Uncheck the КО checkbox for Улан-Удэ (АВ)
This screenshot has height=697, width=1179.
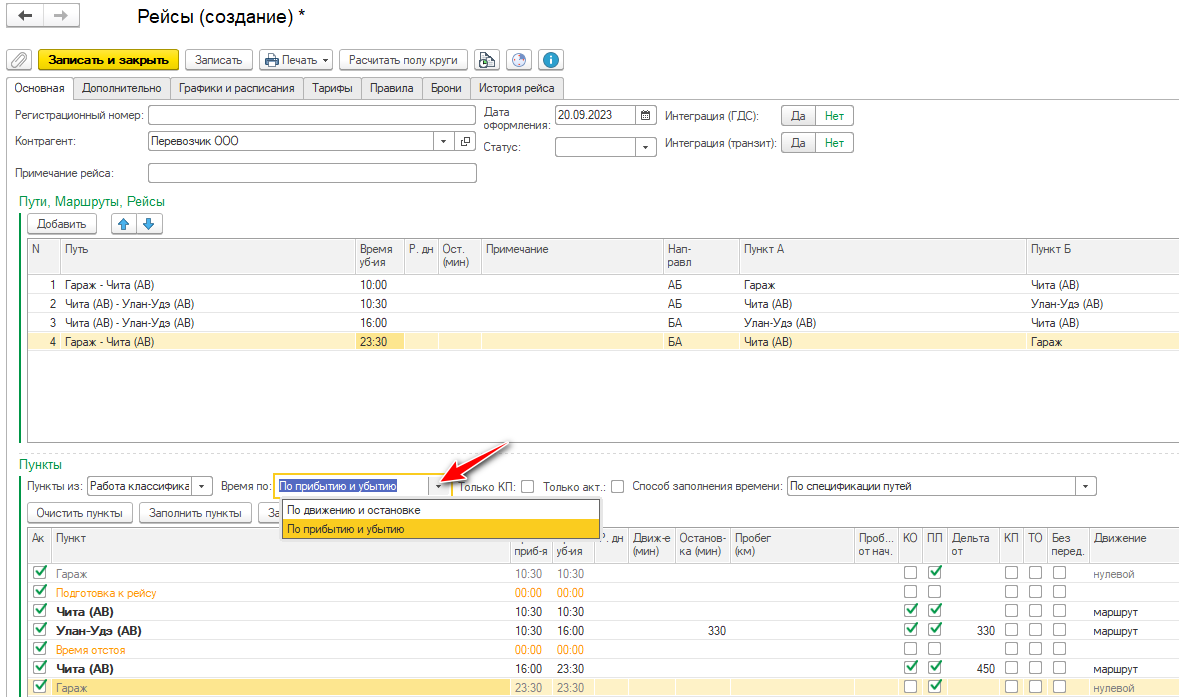click(910, 631)
